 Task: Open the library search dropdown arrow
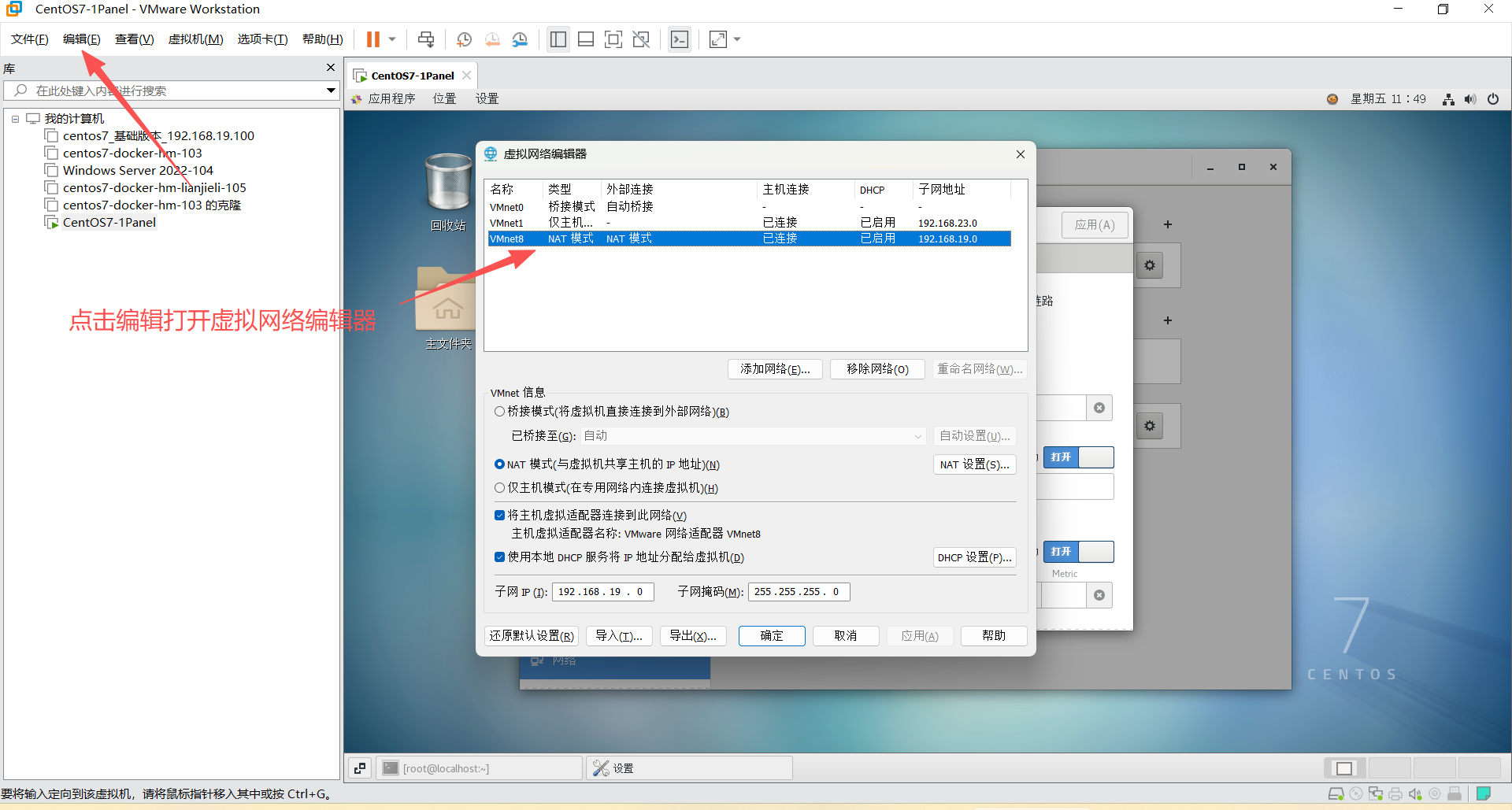332,91
